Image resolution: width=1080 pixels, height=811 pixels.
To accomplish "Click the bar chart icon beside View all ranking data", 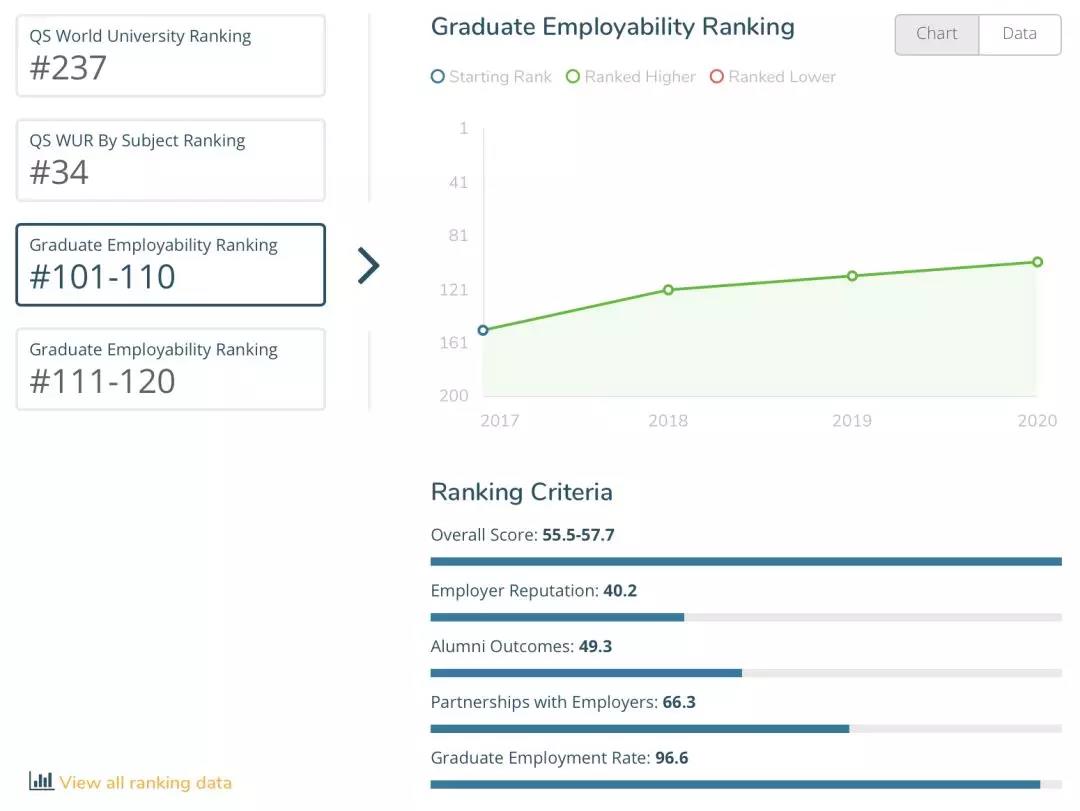I will coord(41,781).
